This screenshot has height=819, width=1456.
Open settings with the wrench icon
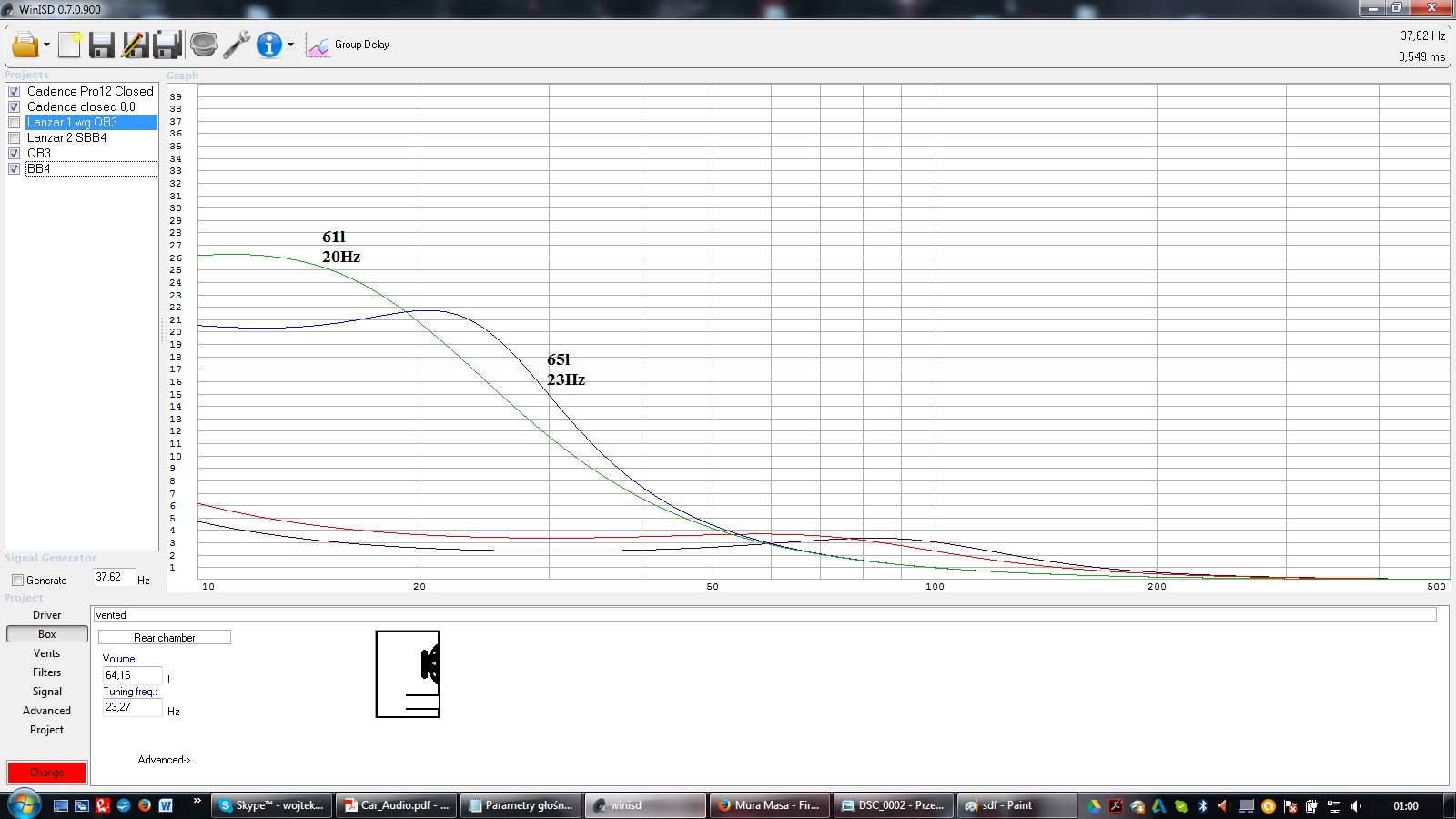pyautogui.click(x=237, y=45)
